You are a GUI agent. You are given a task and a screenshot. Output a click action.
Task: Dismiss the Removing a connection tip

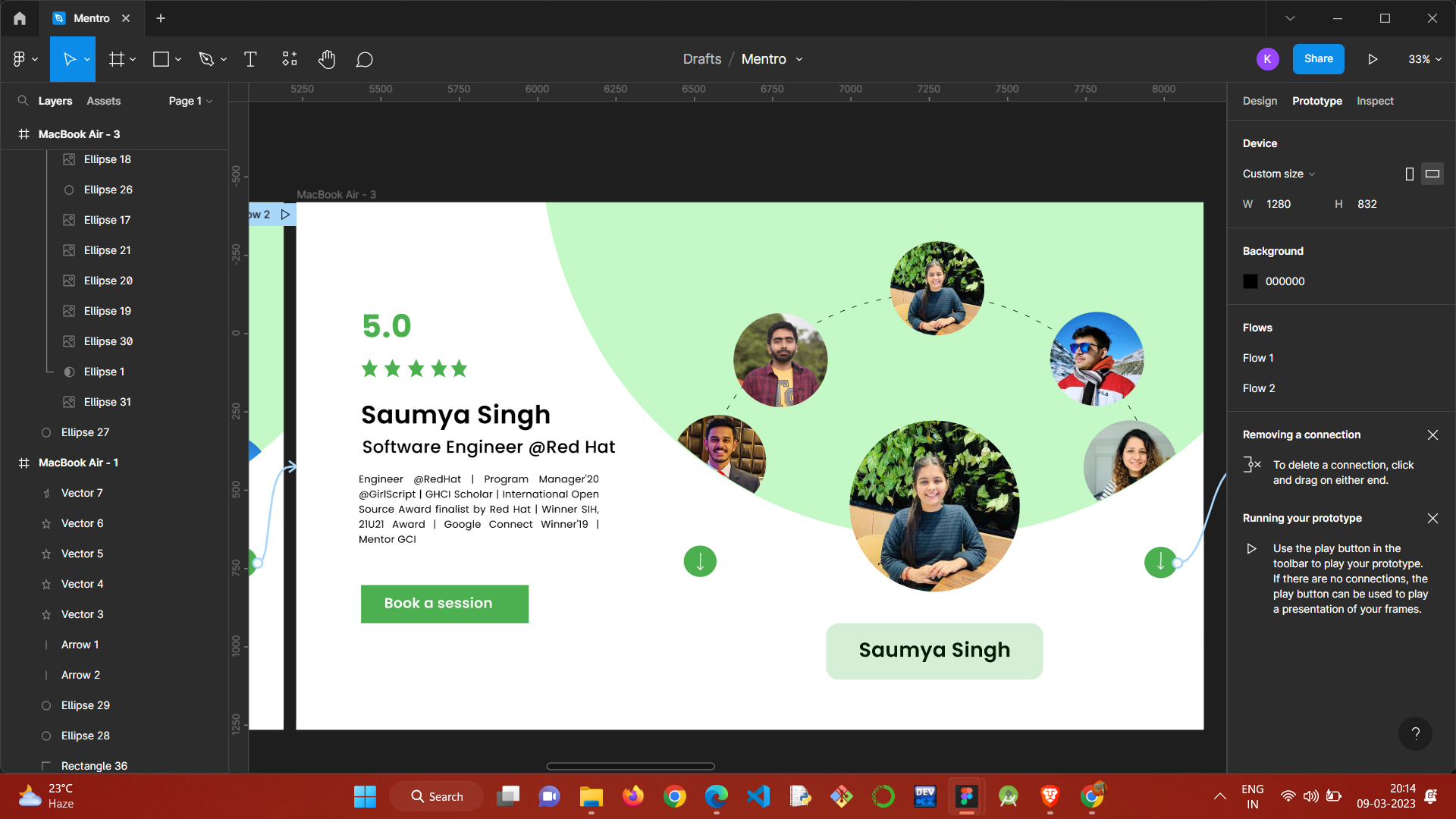[1432, 435]
